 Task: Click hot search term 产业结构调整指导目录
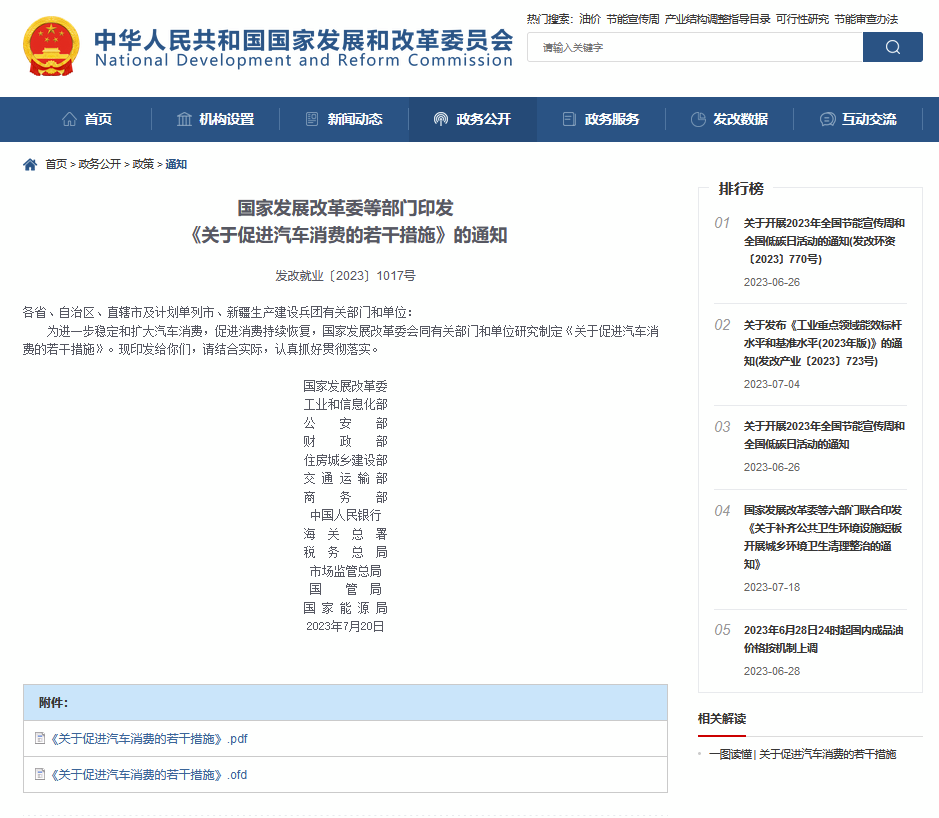point(717,19)
